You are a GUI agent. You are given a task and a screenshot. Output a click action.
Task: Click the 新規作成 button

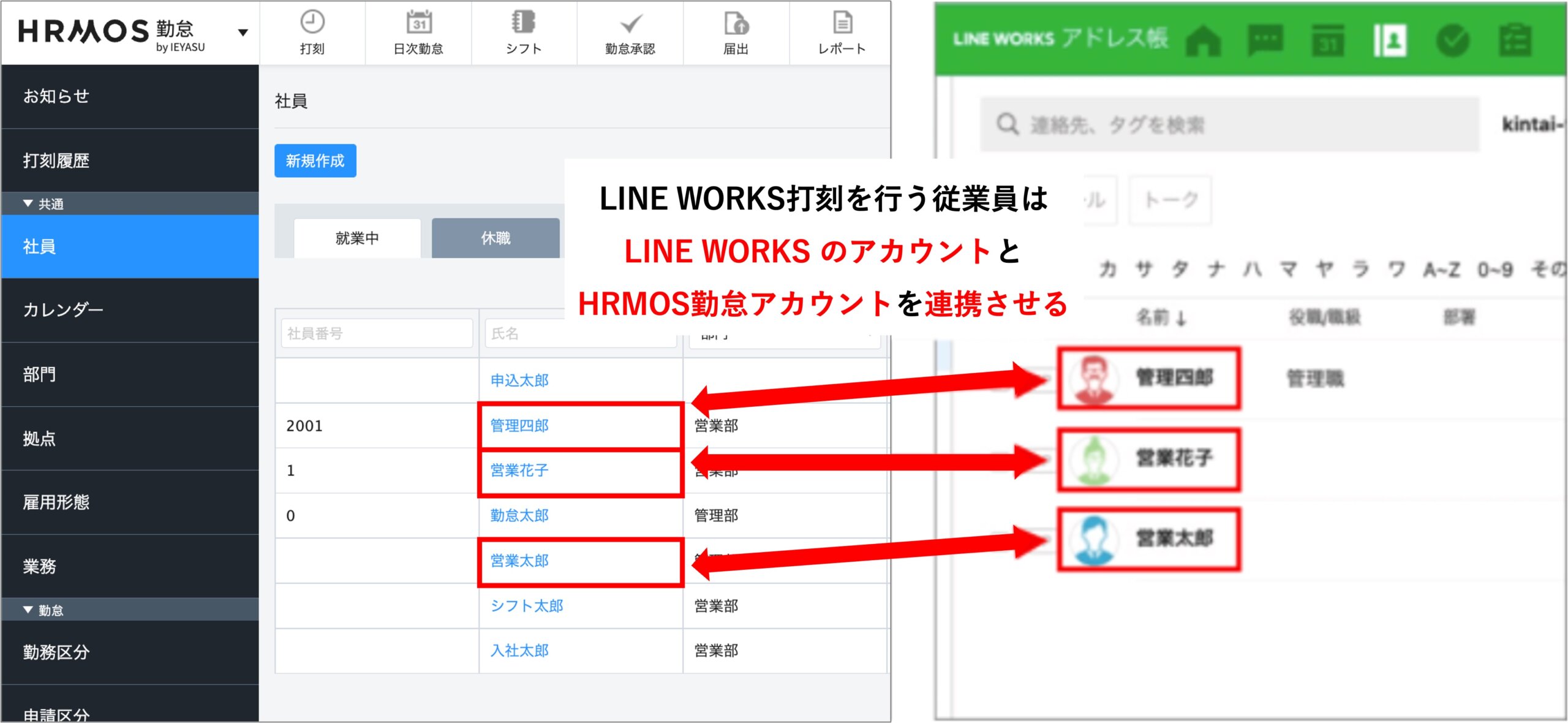[315, 161]
